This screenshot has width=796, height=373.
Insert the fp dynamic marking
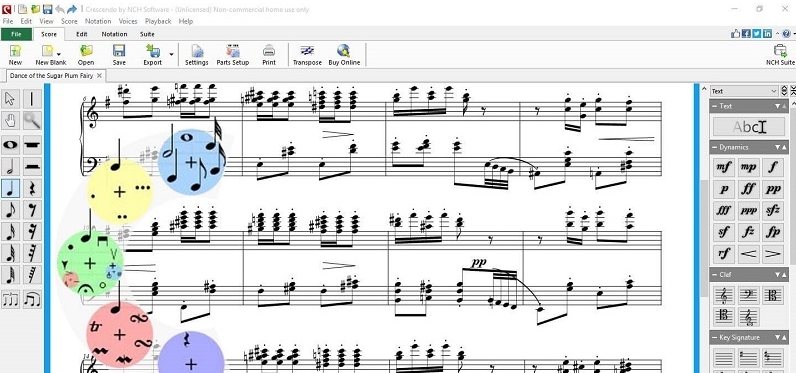click(773, 232)
